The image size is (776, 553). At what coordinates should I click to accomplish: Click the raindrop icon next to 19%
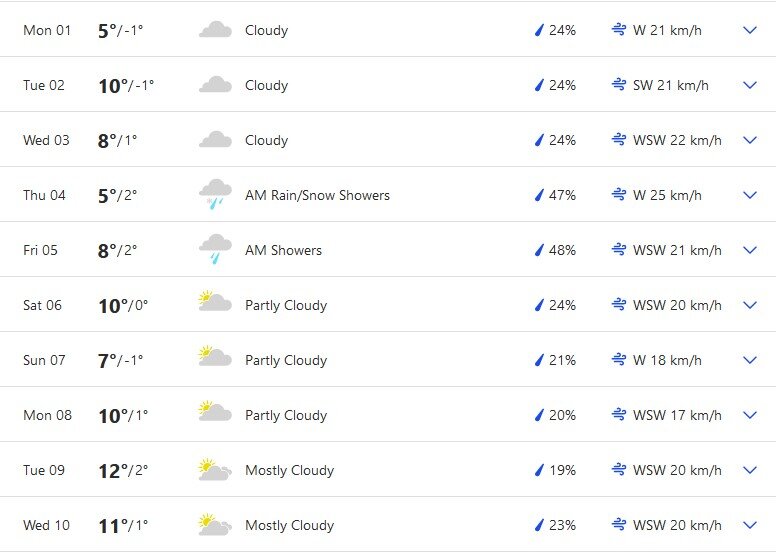539,470
